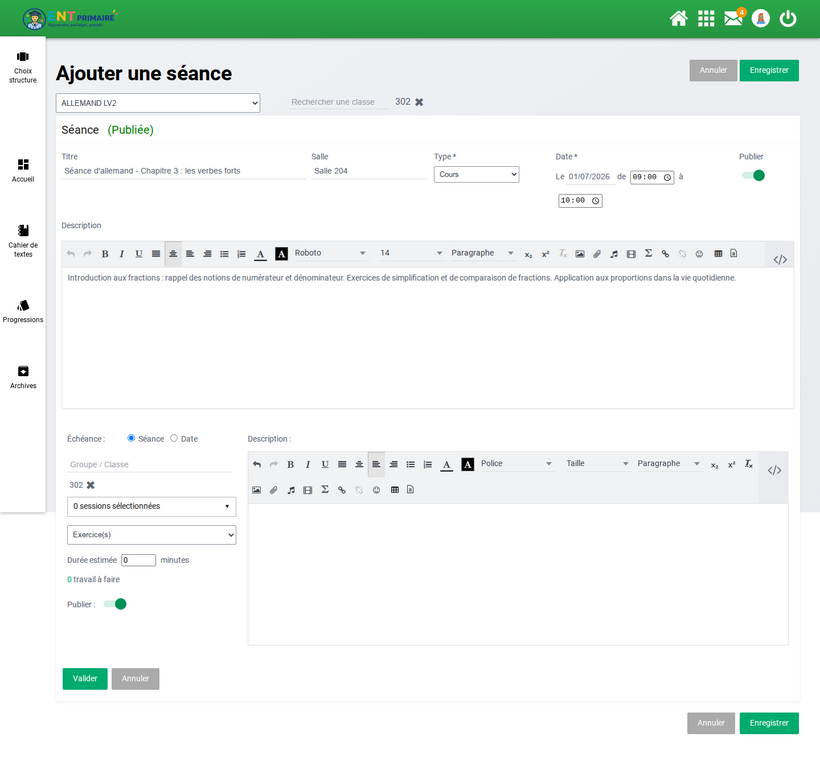Click the Rechercher une classe field
The image size is (820, 774).
click(x=339, y=102)
